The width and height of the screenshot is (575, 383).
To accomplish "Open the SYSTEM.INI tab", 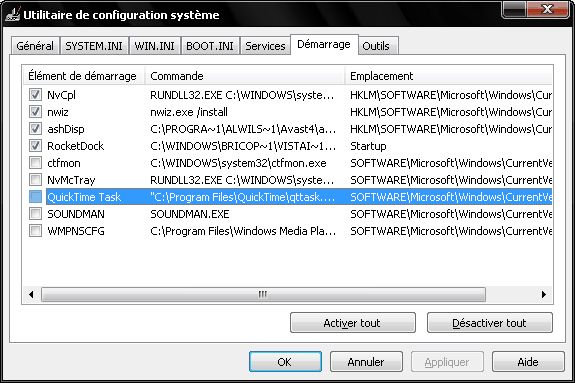I will pos(94,46).
